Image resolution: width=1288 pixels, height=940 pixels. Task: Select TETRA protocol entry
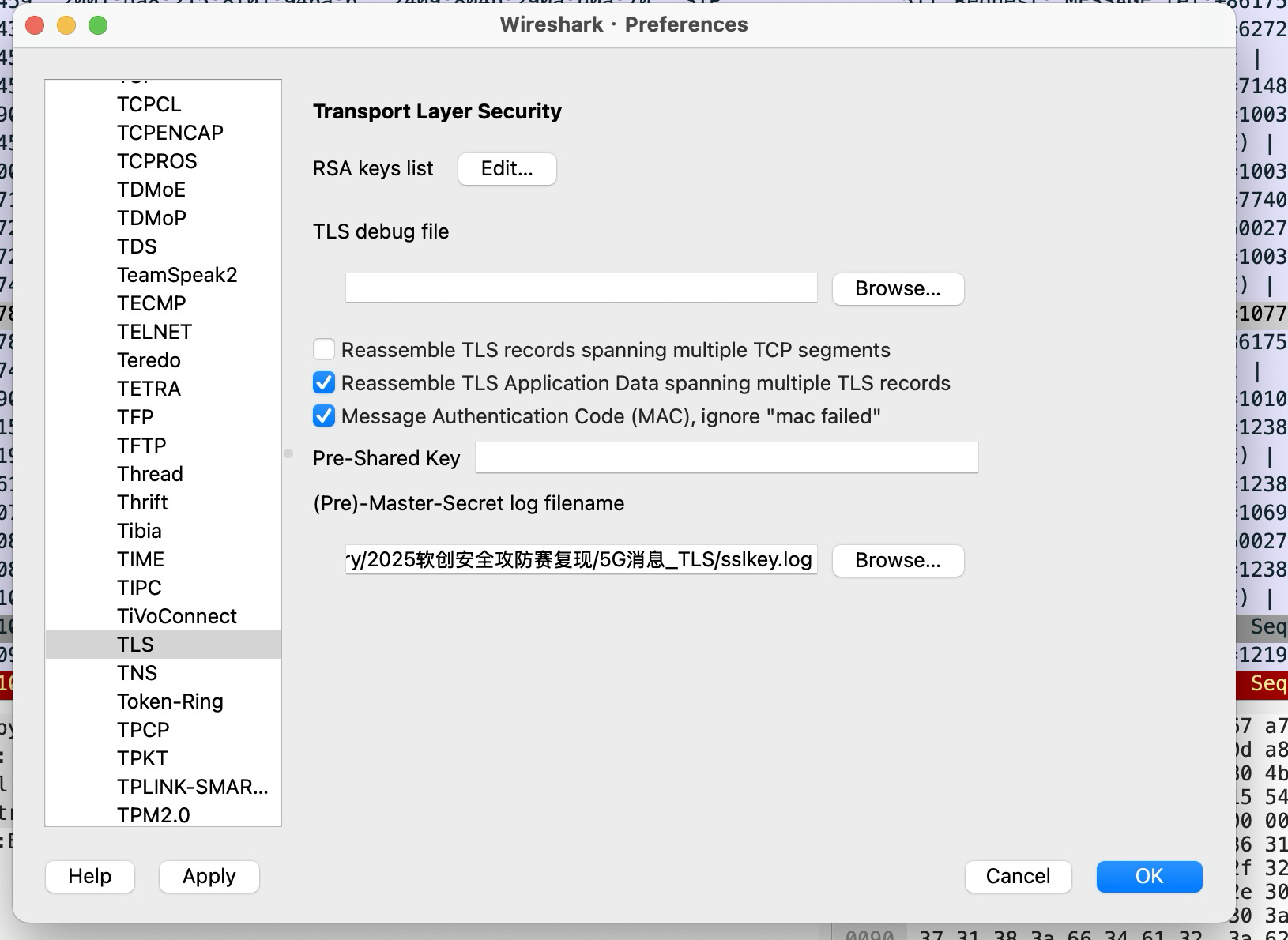[163, 389]
